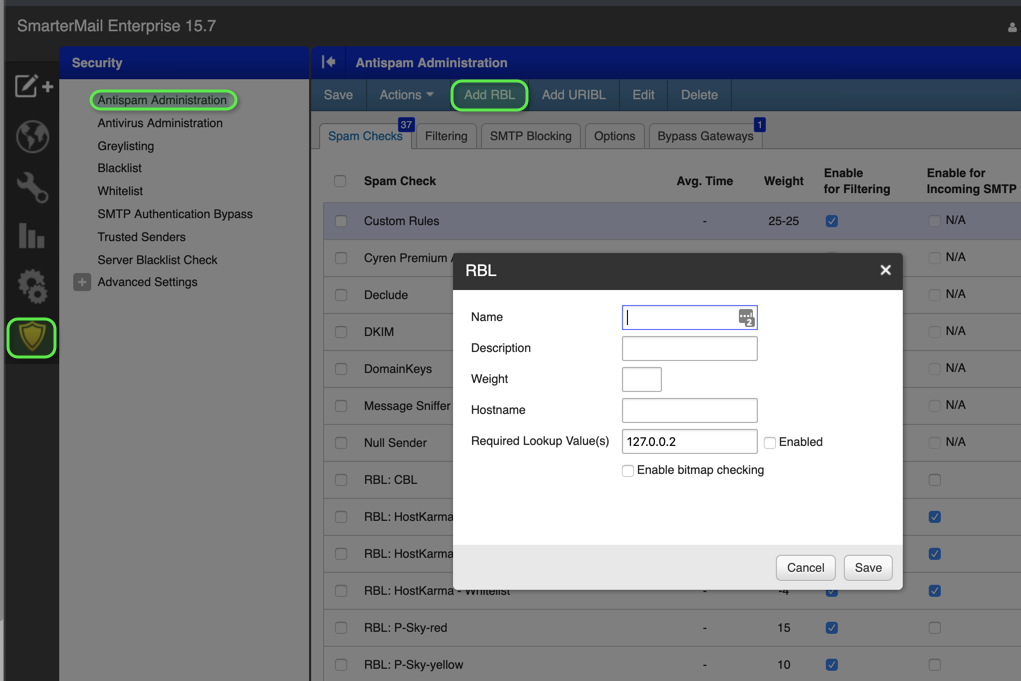1021x681 pixels.
Task: Open Antivirus Administration in Security list
Action: [160, 123]
